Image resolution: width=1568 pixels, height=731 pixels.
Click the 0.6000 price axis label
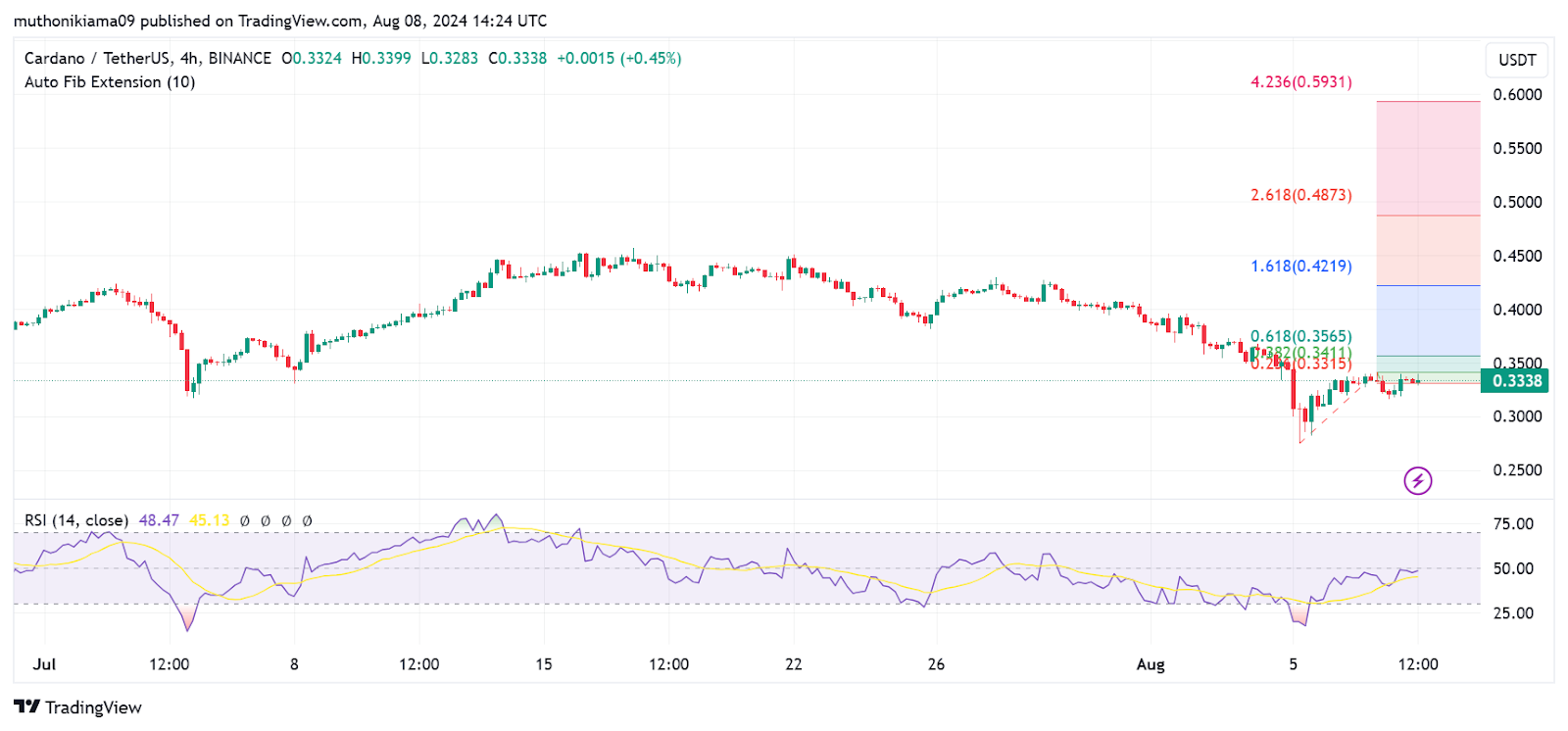[1517, 95]
